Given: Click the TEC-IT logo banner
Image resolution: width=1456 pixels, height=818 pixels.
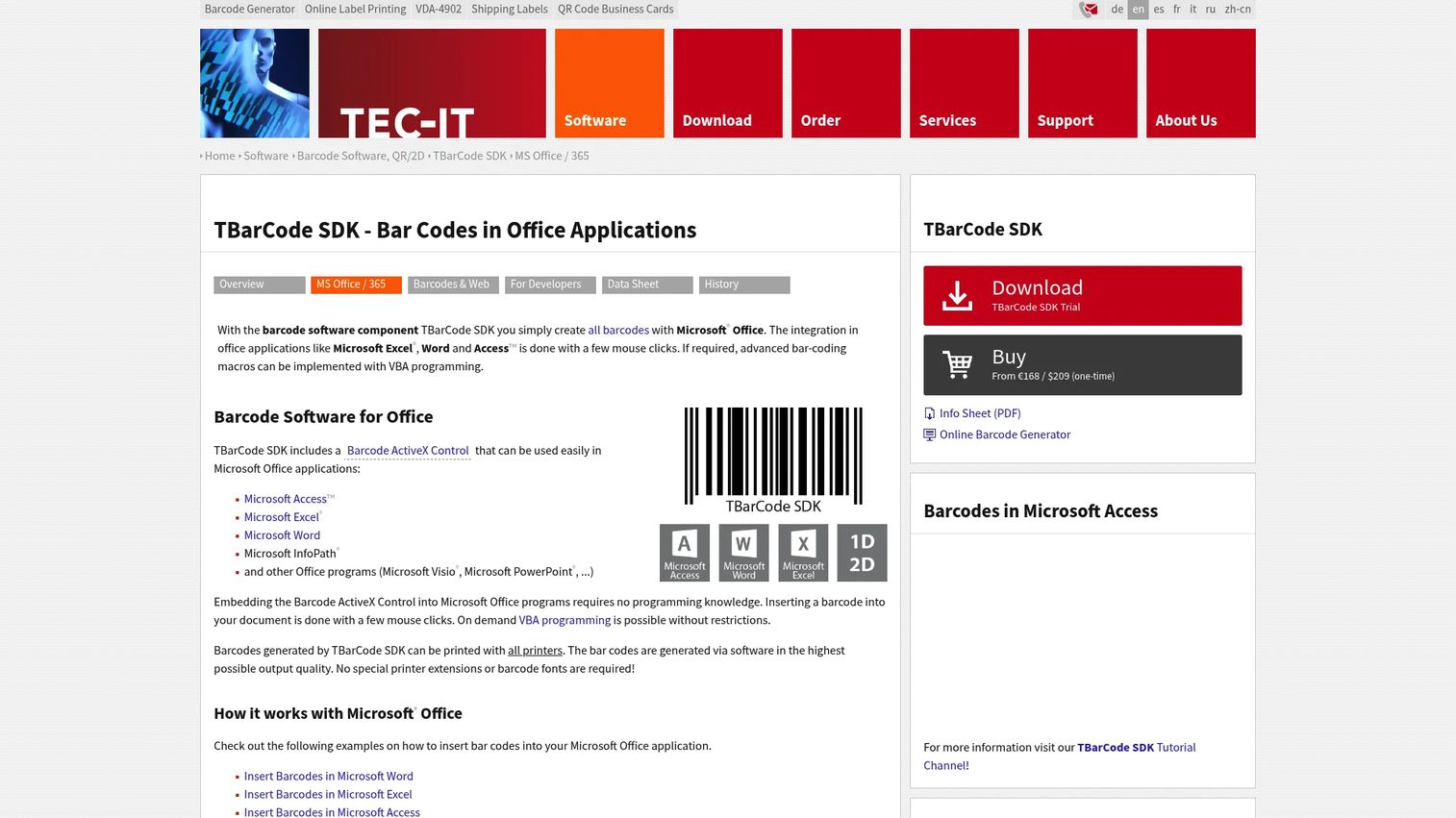Looking at the screenshot, I should (x=432, y=84).
